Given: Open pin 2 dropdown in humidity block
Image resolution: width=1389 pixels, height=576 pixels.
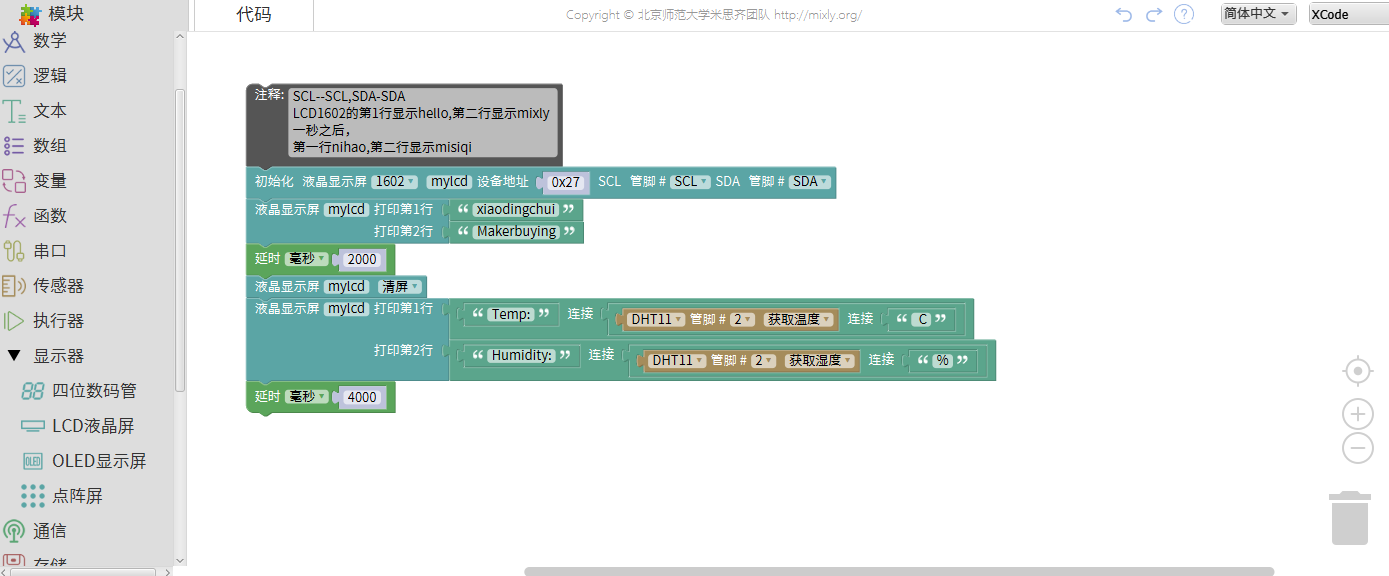Looking at the screenshot, I should [763, 361].
